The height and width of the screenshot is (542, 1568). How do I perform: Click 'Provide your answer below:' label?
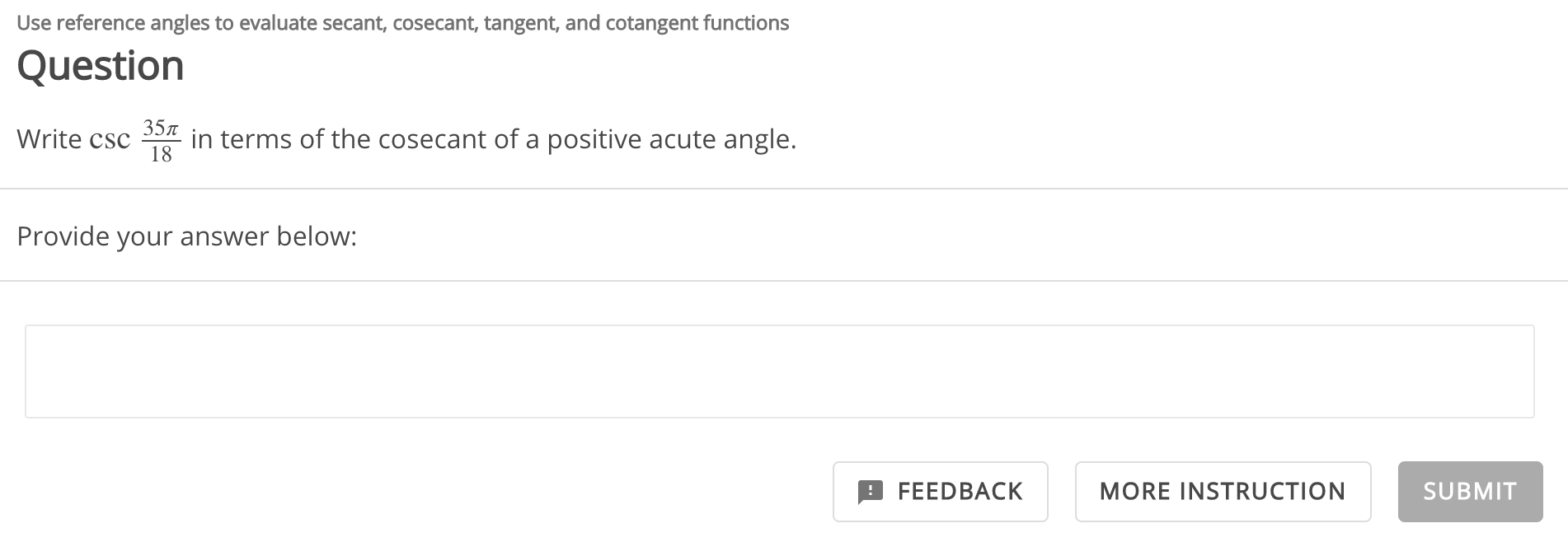pos(186,236)
